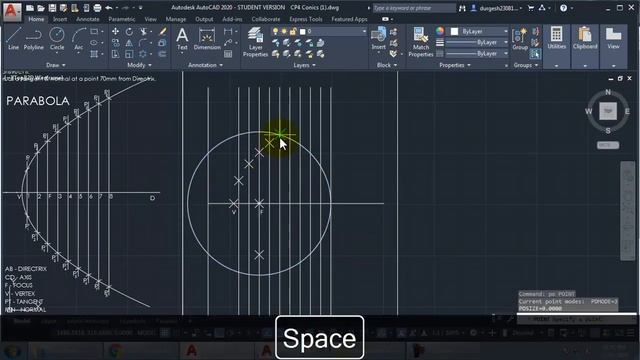Expand the Properties panel title
The image size is (640, 360).
[455, 65]
